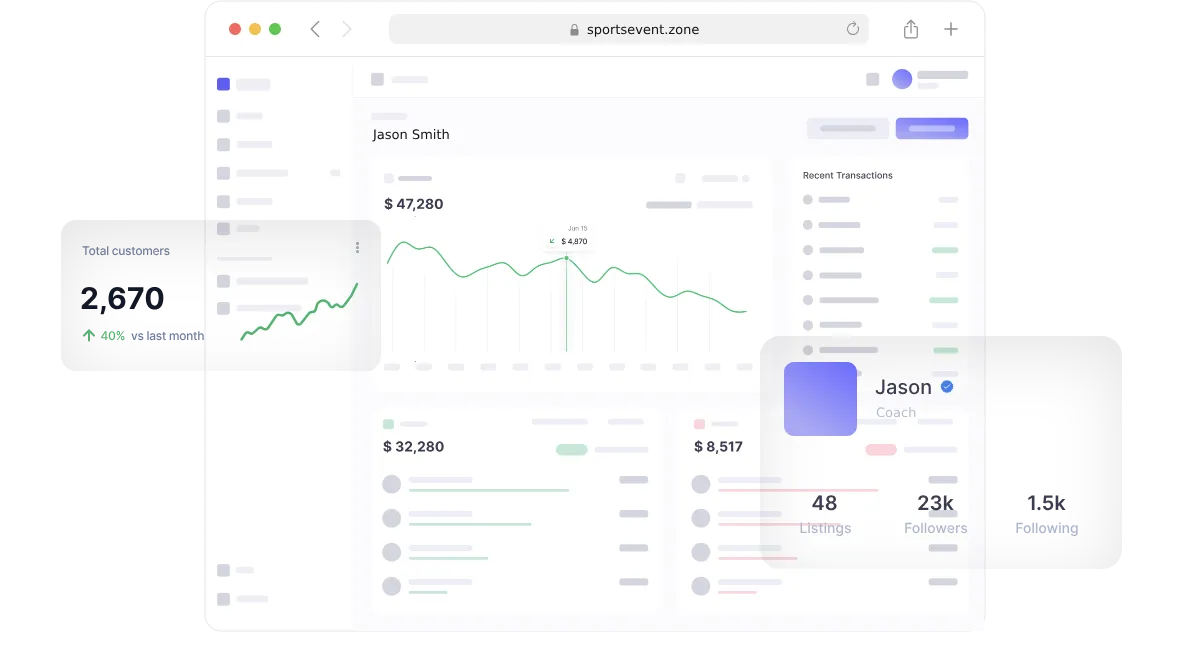This screenshot has width=1183, height=646.
Task: Open the three-dot menu on the customers card
Action: tap(357, 247)
